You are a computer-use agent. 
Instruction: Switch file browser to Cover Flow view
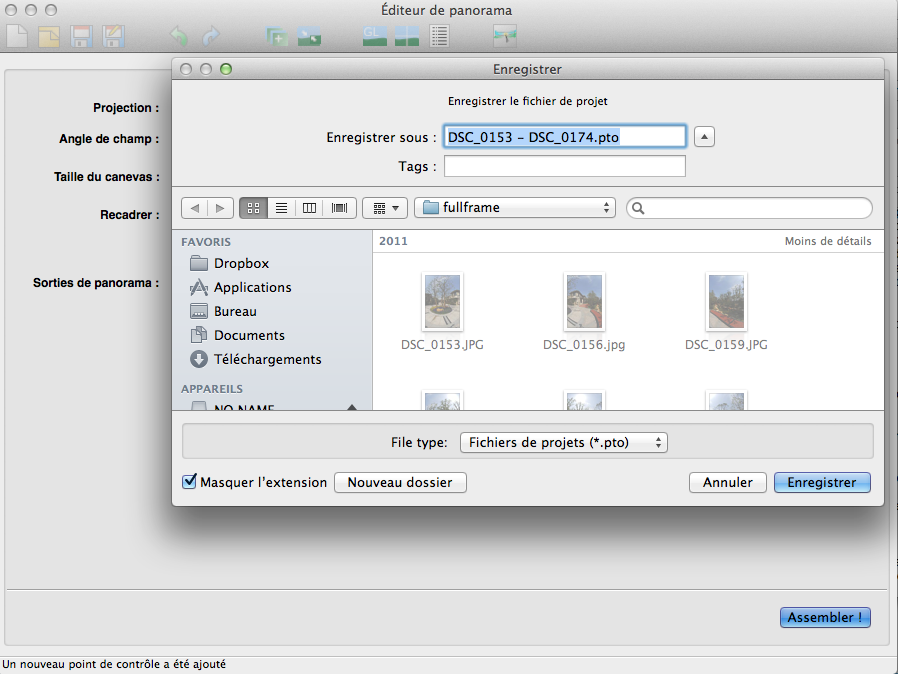[339, 208]
